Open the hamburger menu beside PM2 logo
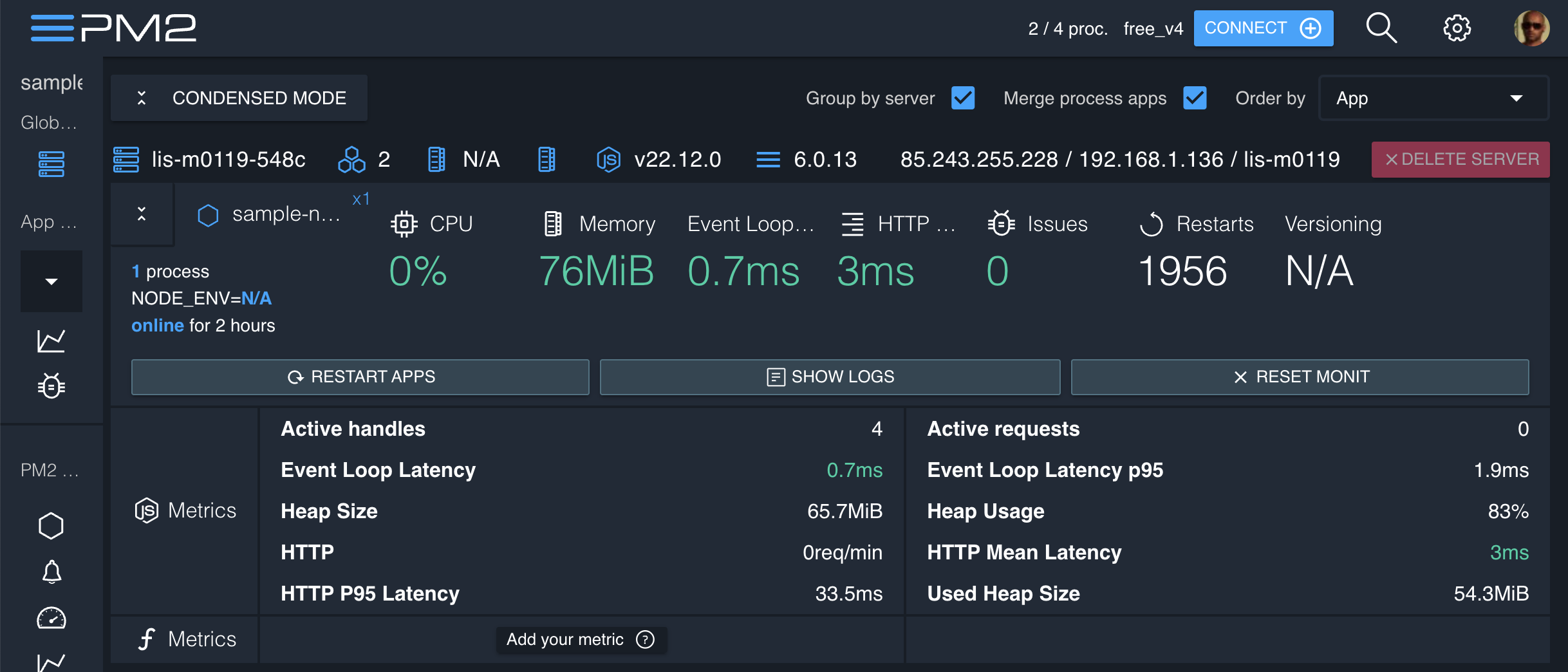 click(x=51, y=28)
